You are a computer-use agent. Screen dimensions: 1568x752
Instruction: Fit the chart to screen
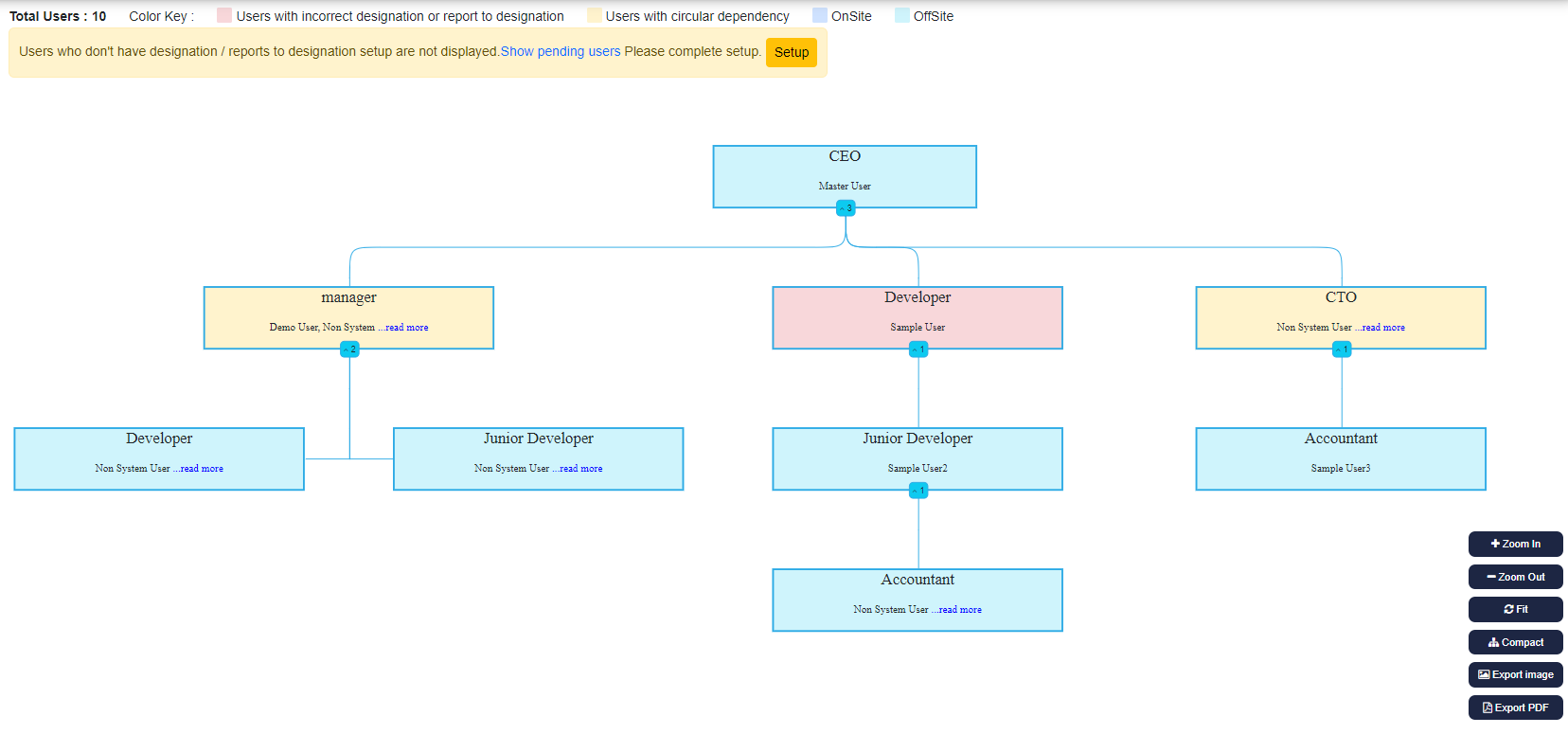point(1515,609)
